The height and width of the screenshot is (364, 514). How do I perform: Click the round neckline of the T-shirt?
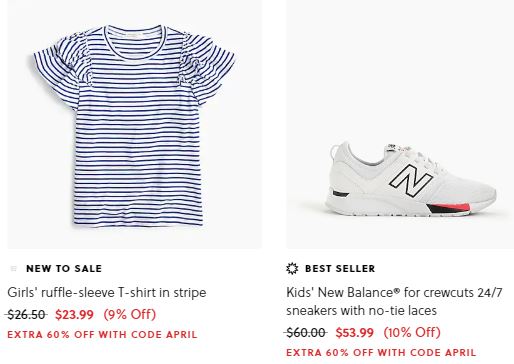coord(135,43)
